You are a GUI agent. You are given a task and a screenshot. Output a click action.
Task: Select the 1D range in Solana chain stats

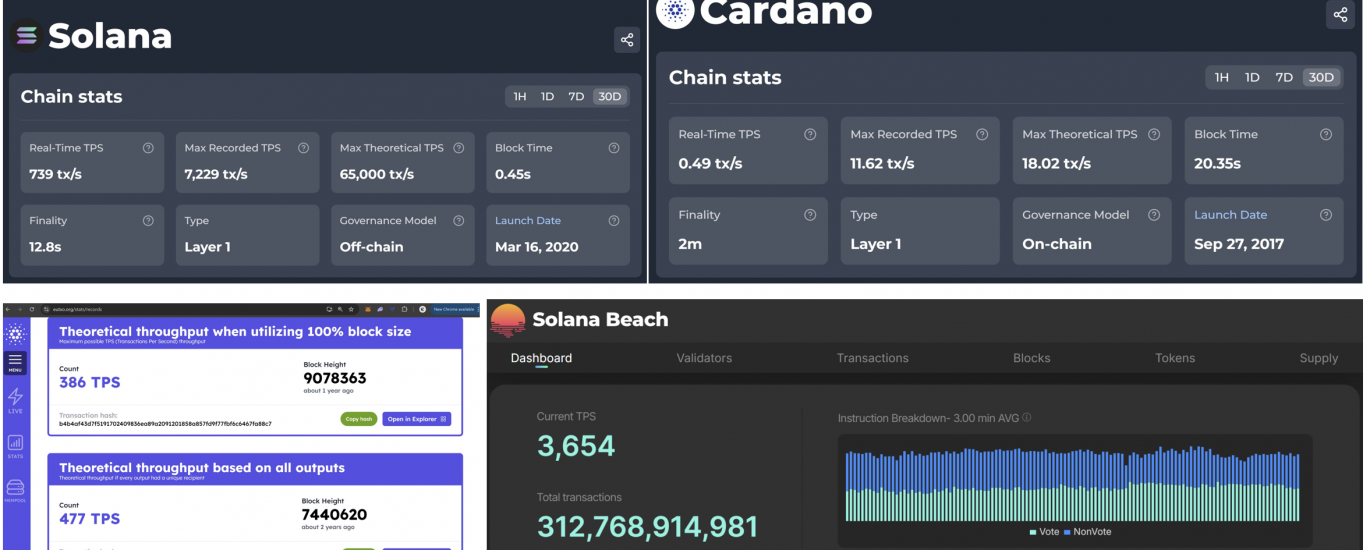[x=548, y=97]
